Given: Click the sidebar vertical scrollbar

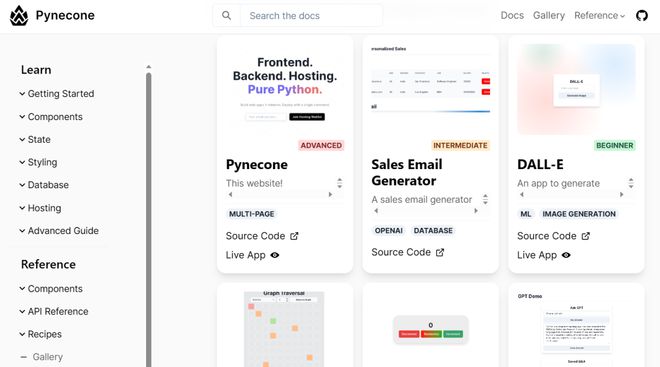Looking at the screenshot, I should pos(149,219).
